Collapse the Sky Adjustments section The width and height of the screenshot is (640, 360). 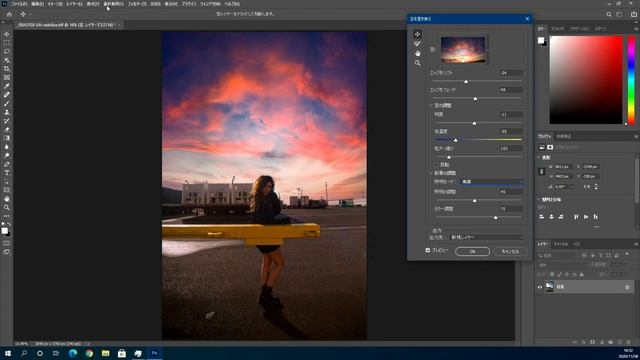[431, 105]
